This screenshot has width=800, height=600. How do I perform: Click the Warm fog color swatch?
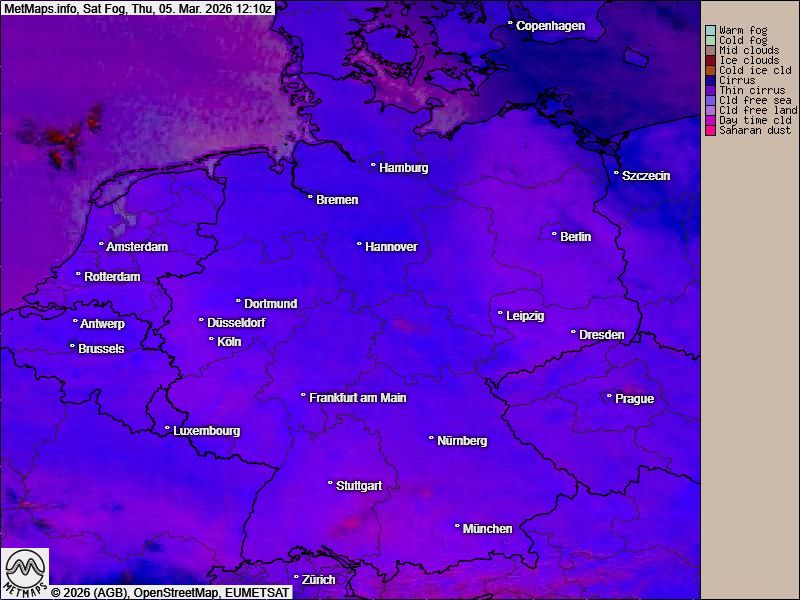click(x=710, y=31)
